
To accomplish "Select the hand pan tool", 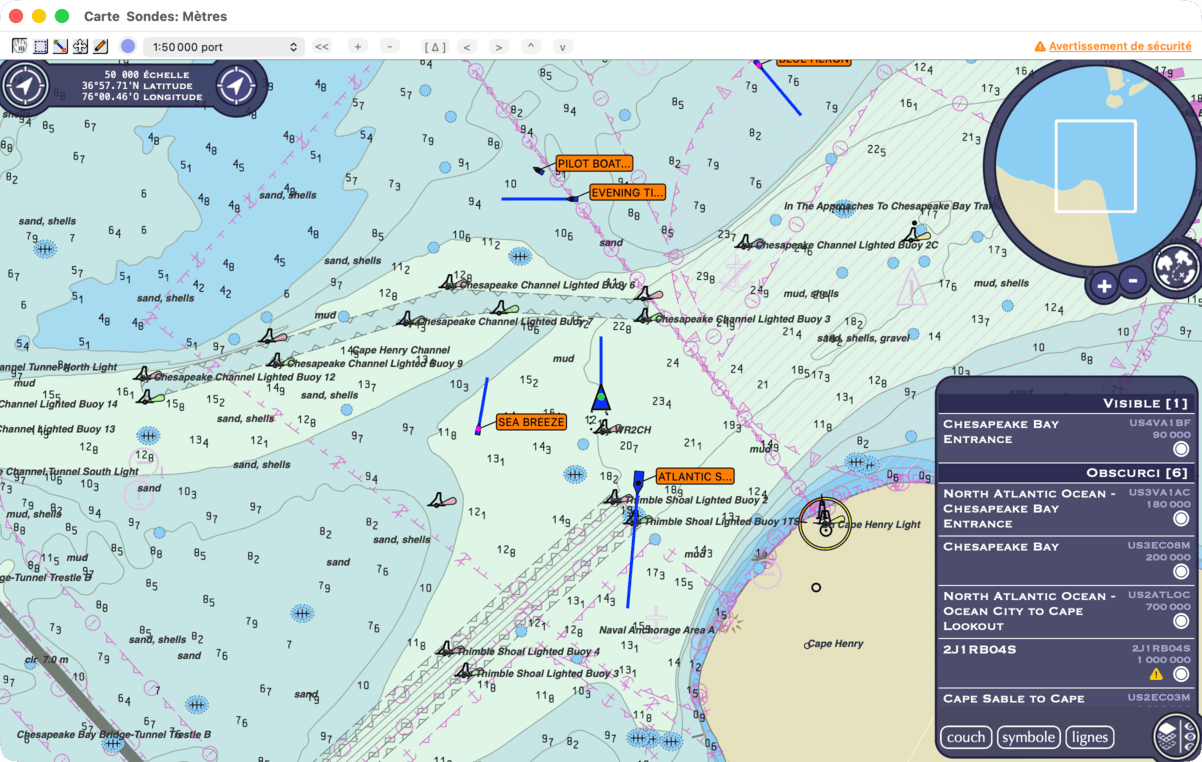I will [x=20, y=46].
